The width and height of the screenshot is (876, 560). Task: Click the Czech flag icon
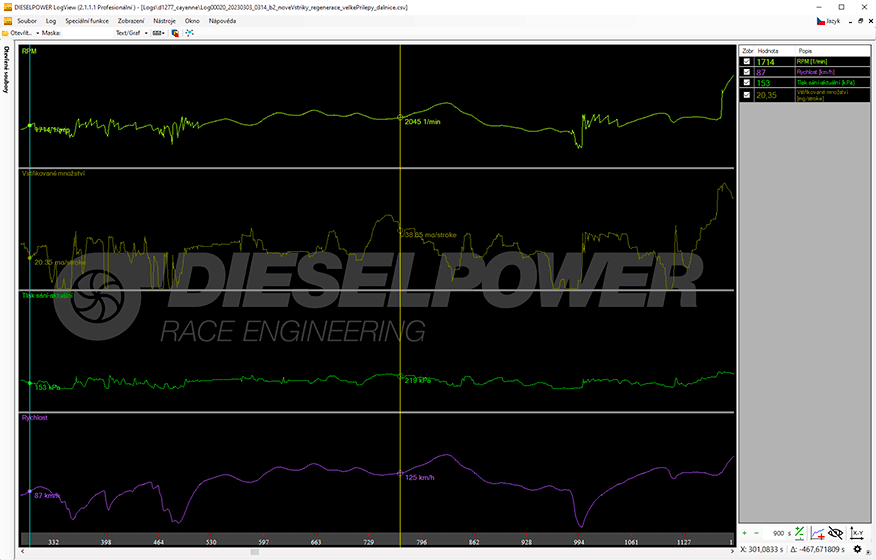point(821,21)
